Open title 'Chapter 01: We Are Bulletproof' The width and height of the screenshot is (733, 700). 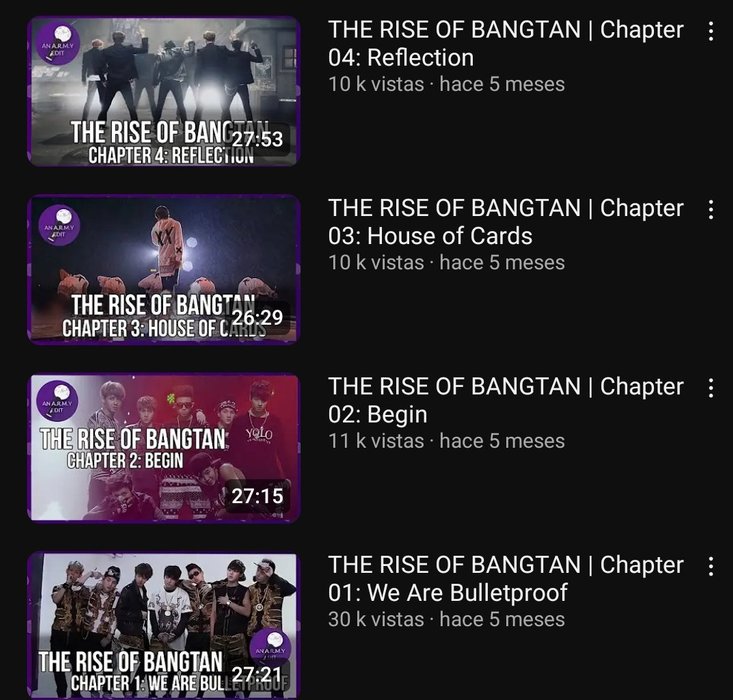tap(506, 578)
